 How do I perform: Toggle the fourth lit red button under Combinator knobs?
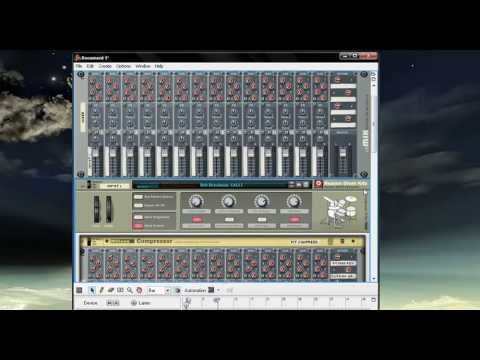pos(294,219)
